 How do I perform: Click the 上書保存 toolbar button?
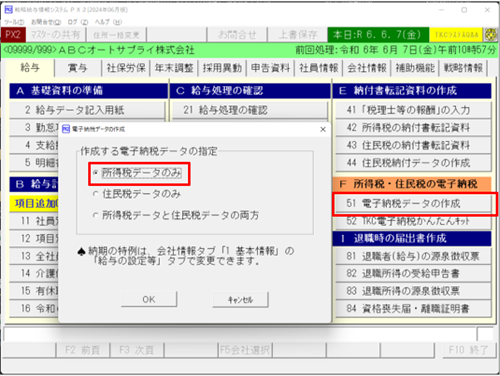(x=297, y=34)
